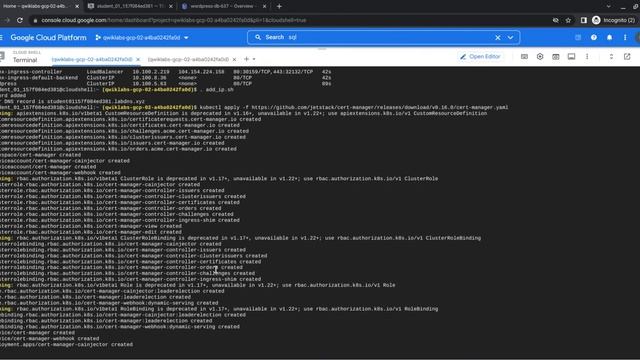640x360 pixels.
Task: Close the wordpress-db Overview browser tab
Action: (x=264, y=7)
